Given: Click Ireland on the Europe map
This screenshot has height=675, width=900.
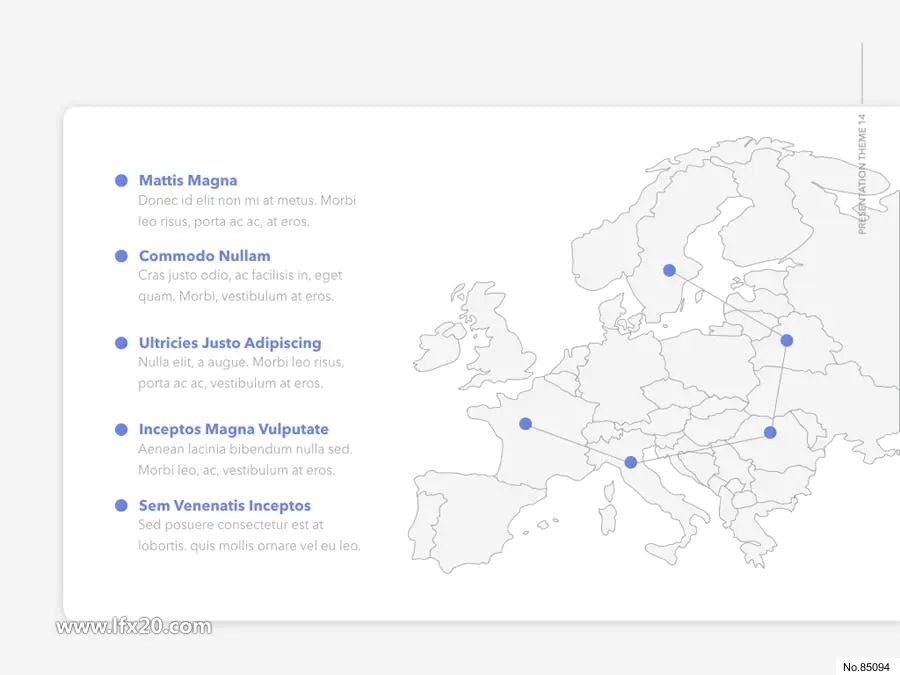Looking at the screenshot, I should click(439, 346).
